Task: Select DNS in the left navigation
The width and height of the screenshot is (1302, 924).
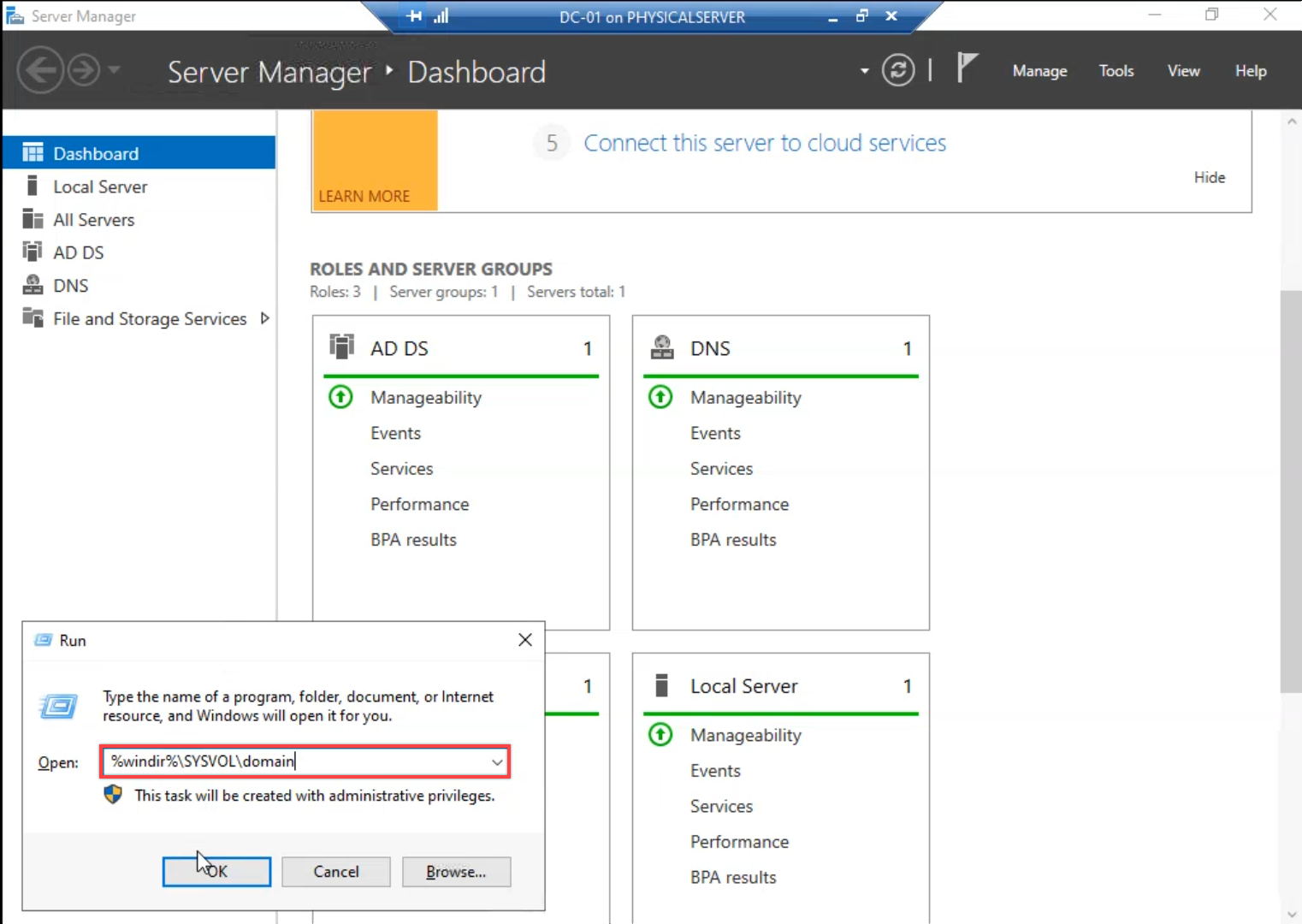Action: pyautogui.click(x=139, y=286)
